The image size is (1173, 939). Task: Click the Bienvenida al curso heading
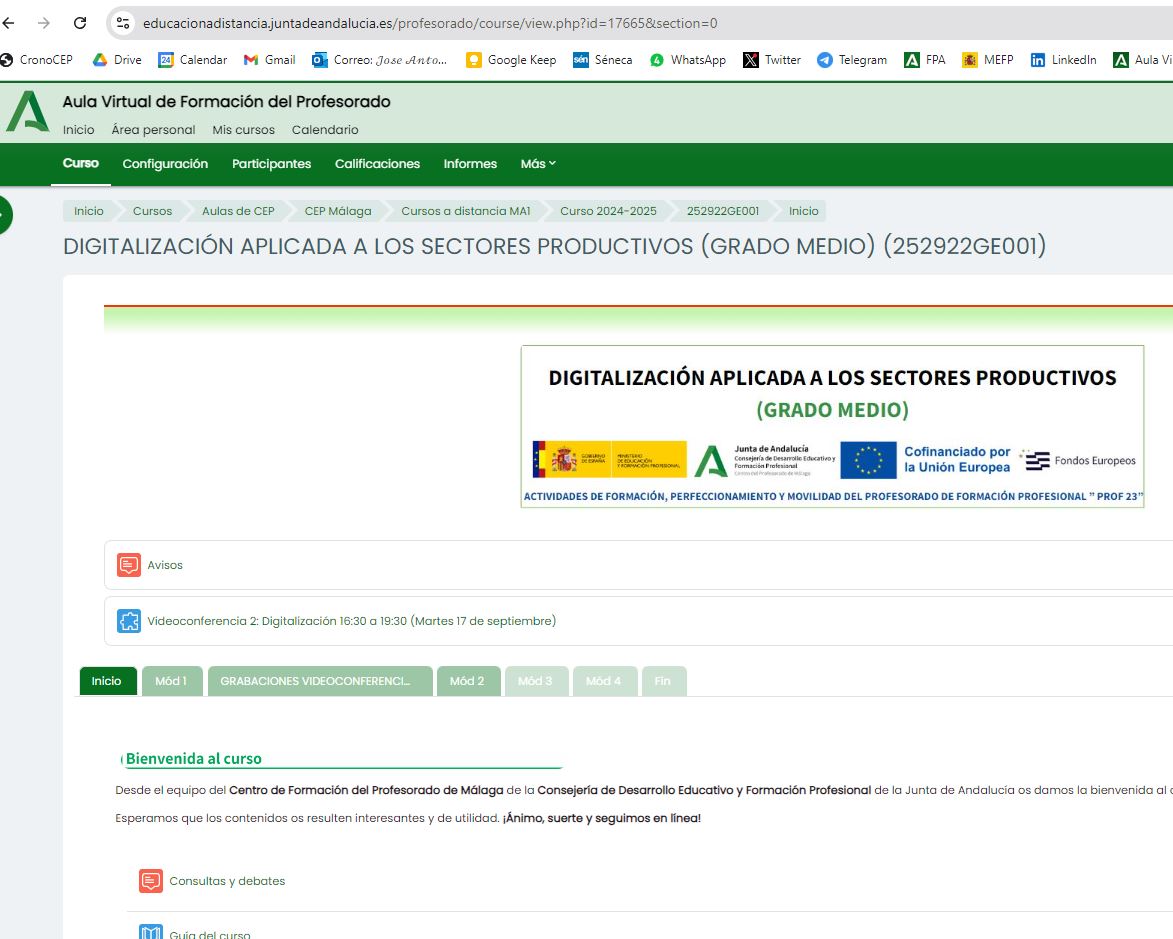194,759
